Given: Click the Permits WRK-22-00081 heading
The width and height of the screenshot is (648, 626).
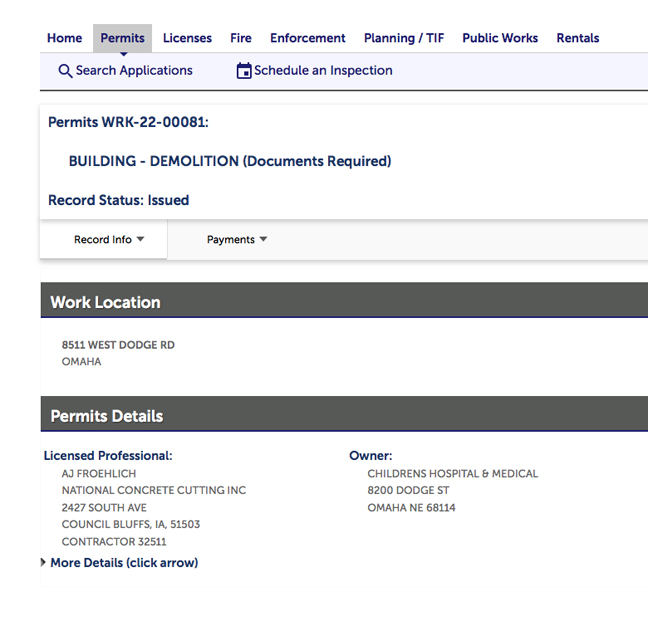Looking at the screenshot, I should point(129,122).
